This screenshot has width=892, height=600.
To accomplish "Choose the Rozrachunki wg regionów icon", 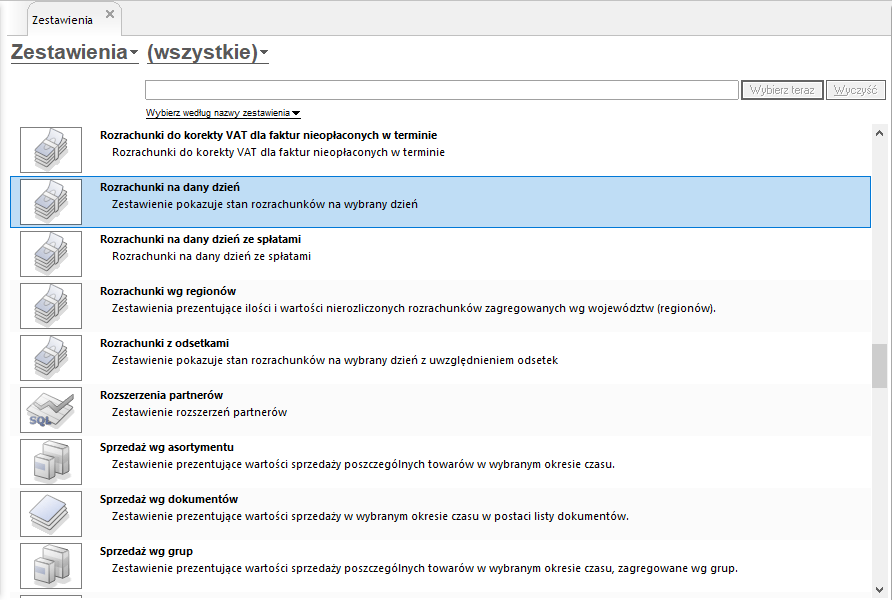I will (x=51, y=306).
